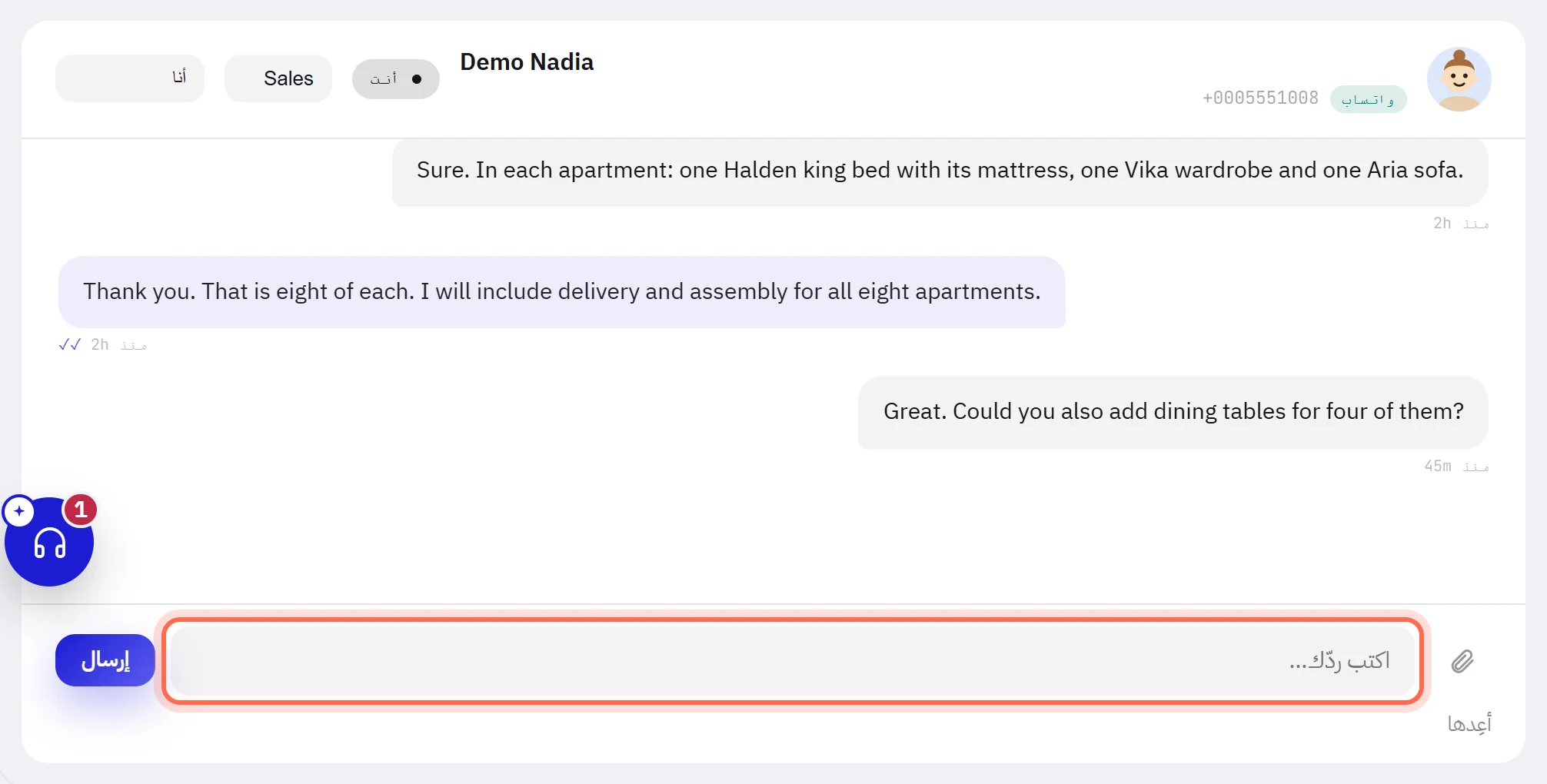
Task: Click the sparkle badge on support widget
Action: click(x=19, y=511)
